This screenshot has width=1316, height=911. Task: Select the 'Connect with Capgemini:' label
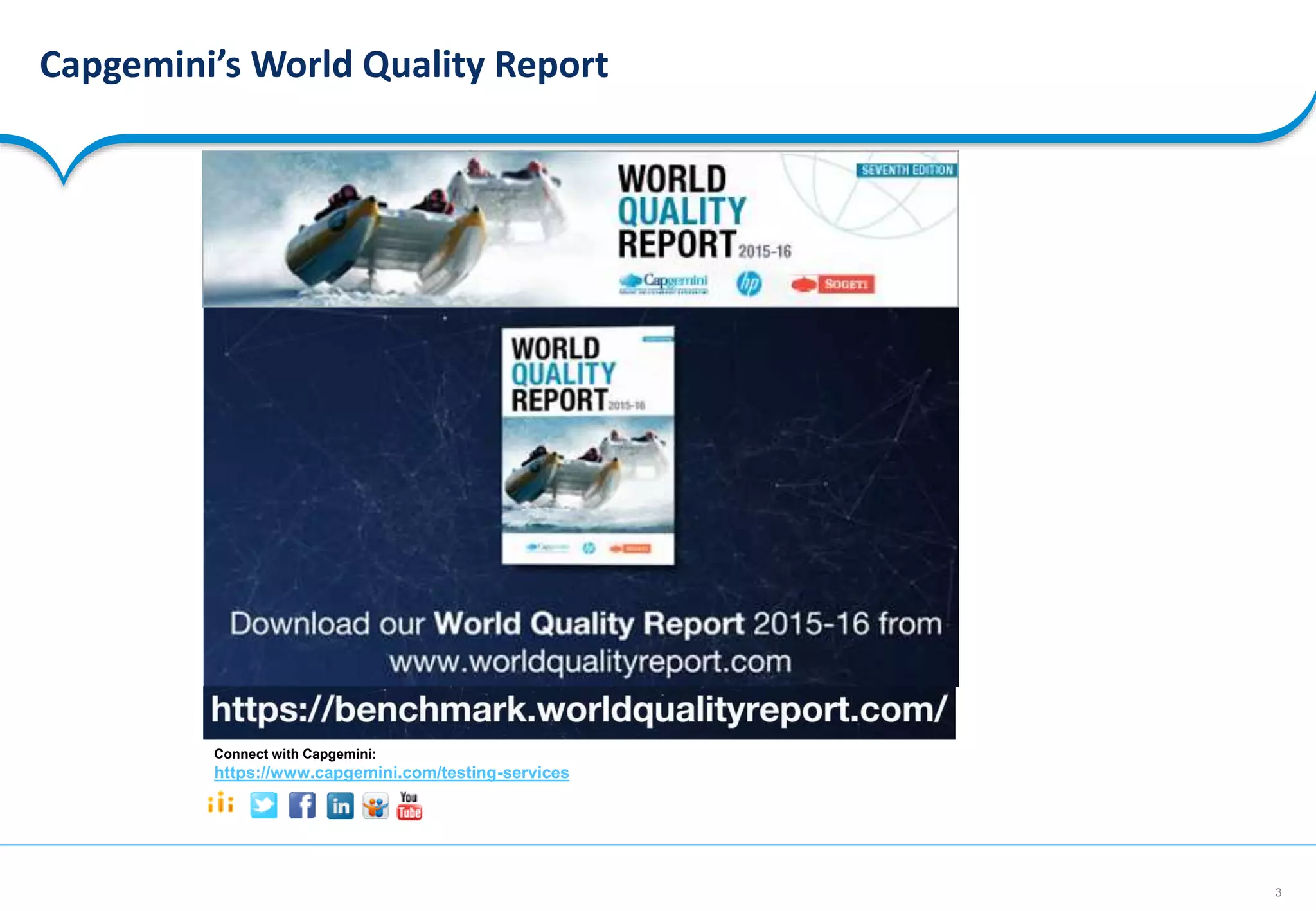click(295, 754)
